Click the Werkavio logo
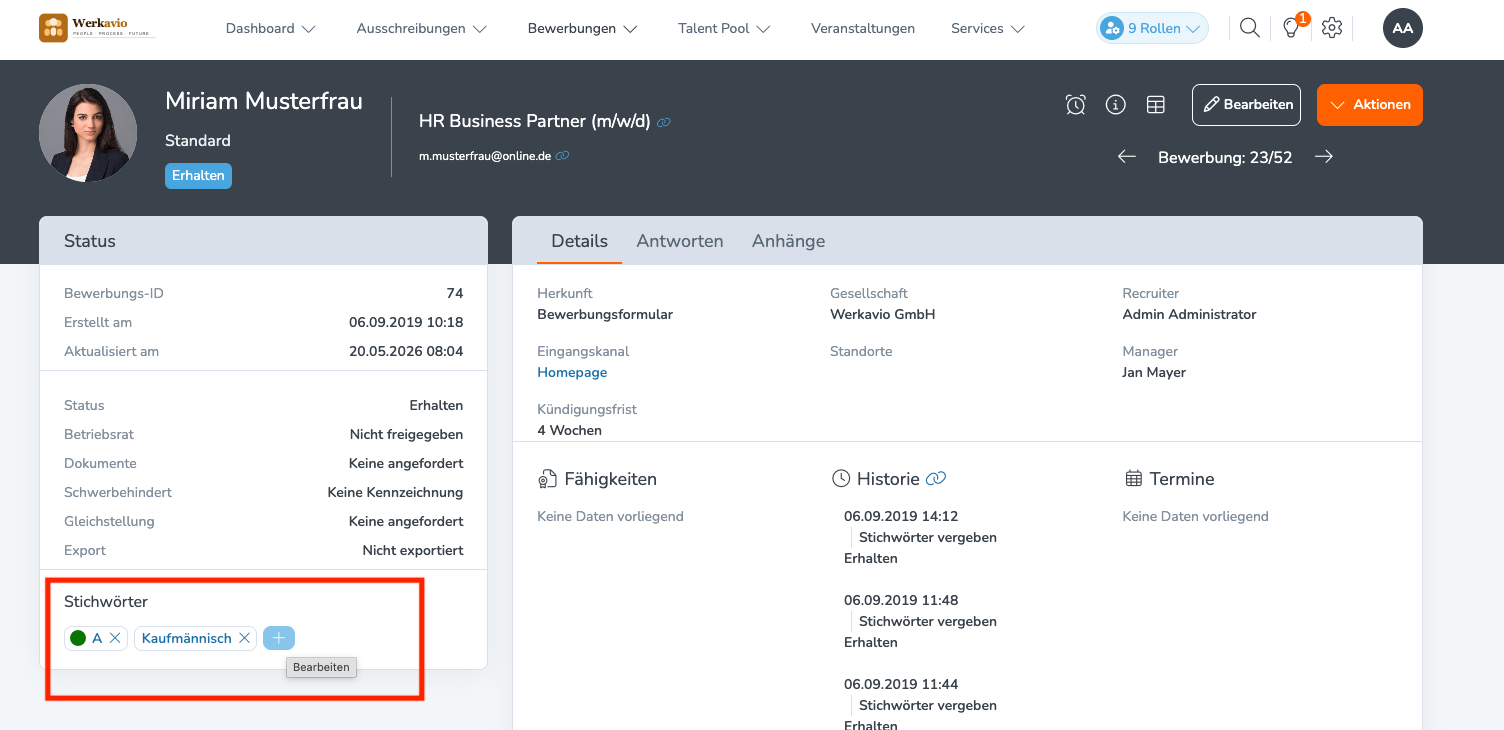 click(x=97, y=28)
